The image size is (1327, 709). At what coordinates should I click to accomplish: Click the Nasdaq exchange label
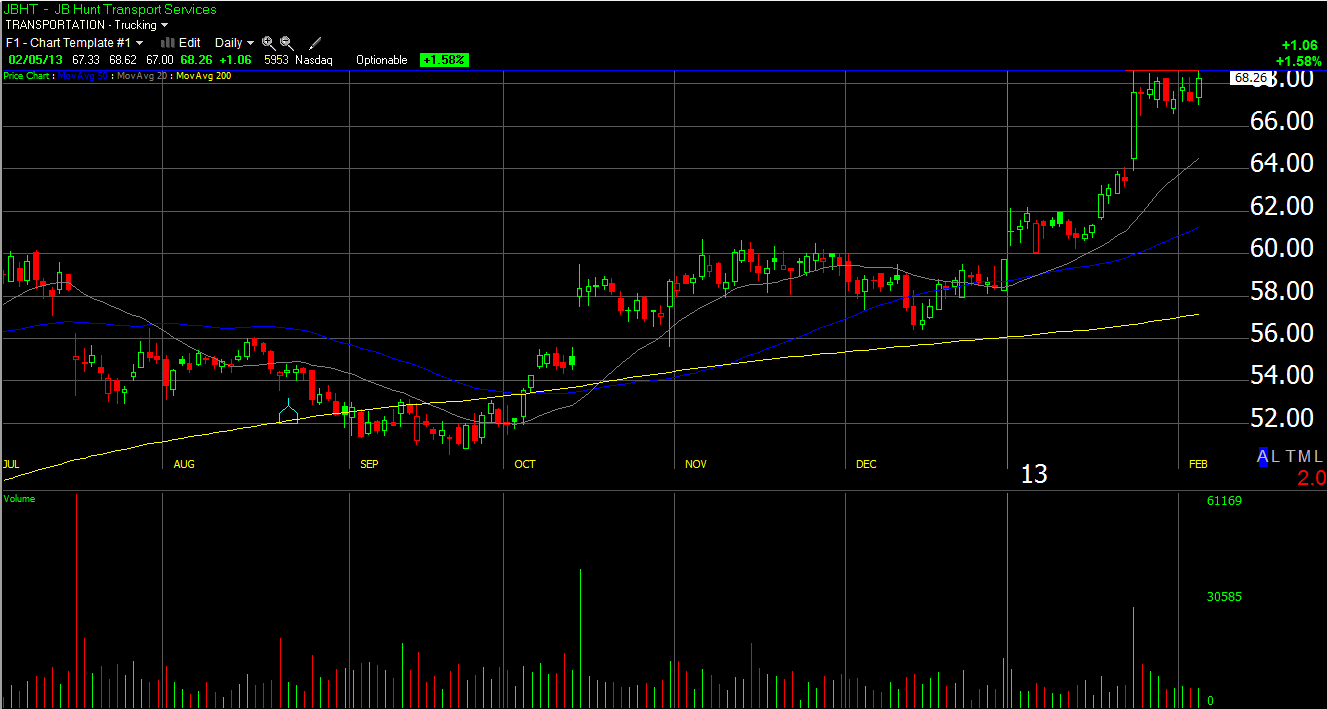coord(314,60)
